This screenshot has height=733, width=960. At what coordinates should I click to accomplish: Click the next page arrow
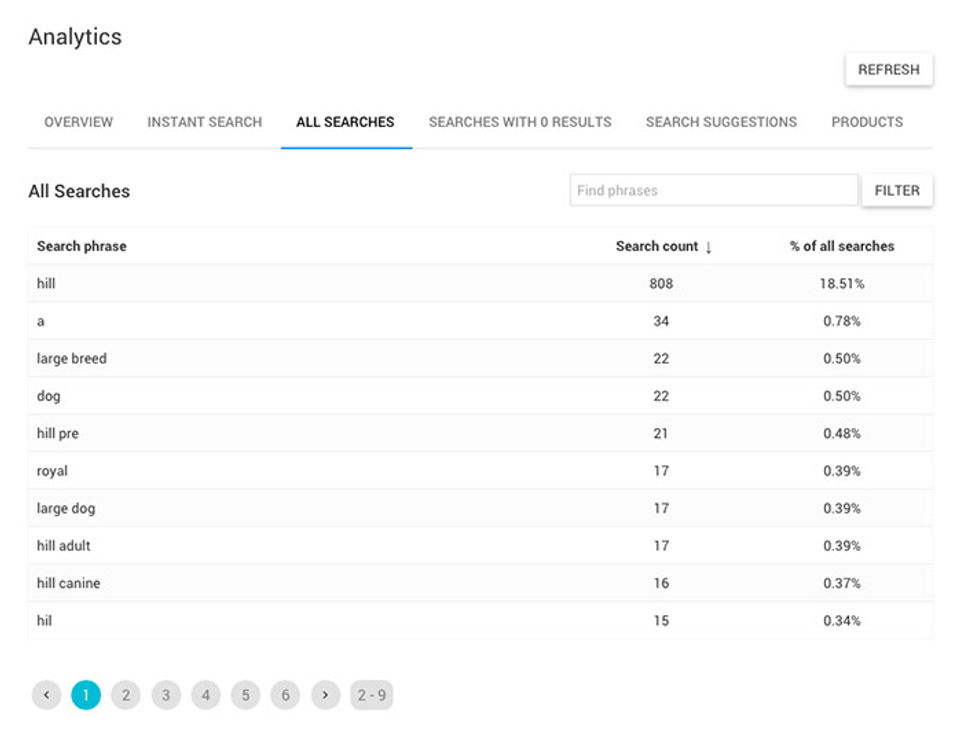pos(325,695)
